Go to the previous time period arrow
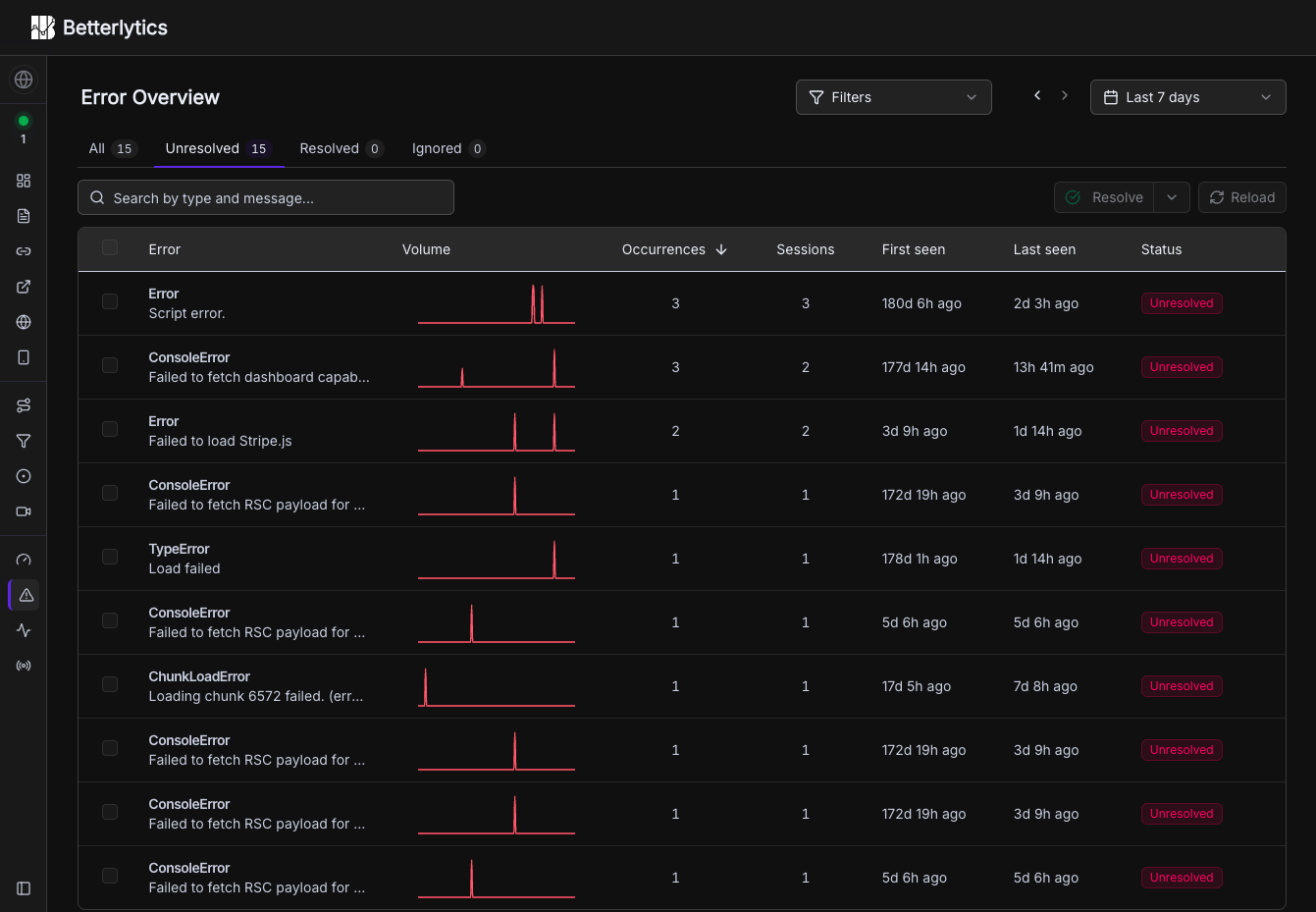 [x=1037, y=95]
